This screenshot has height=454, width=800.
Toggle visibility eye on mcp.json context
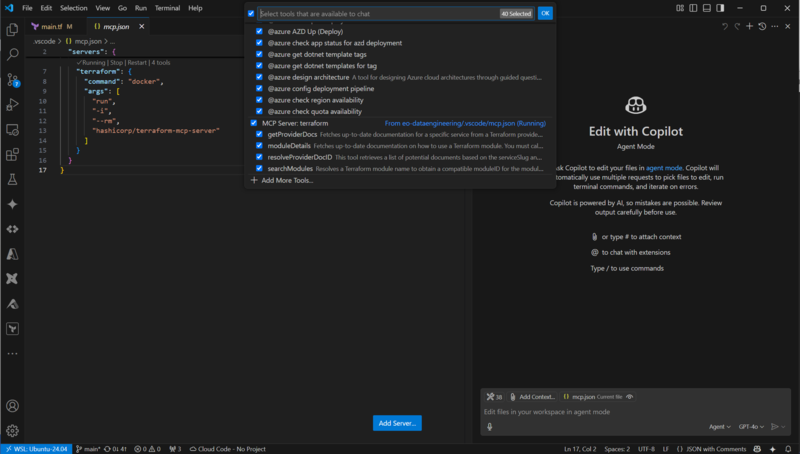pyautogui.click(x=630, y=396)
